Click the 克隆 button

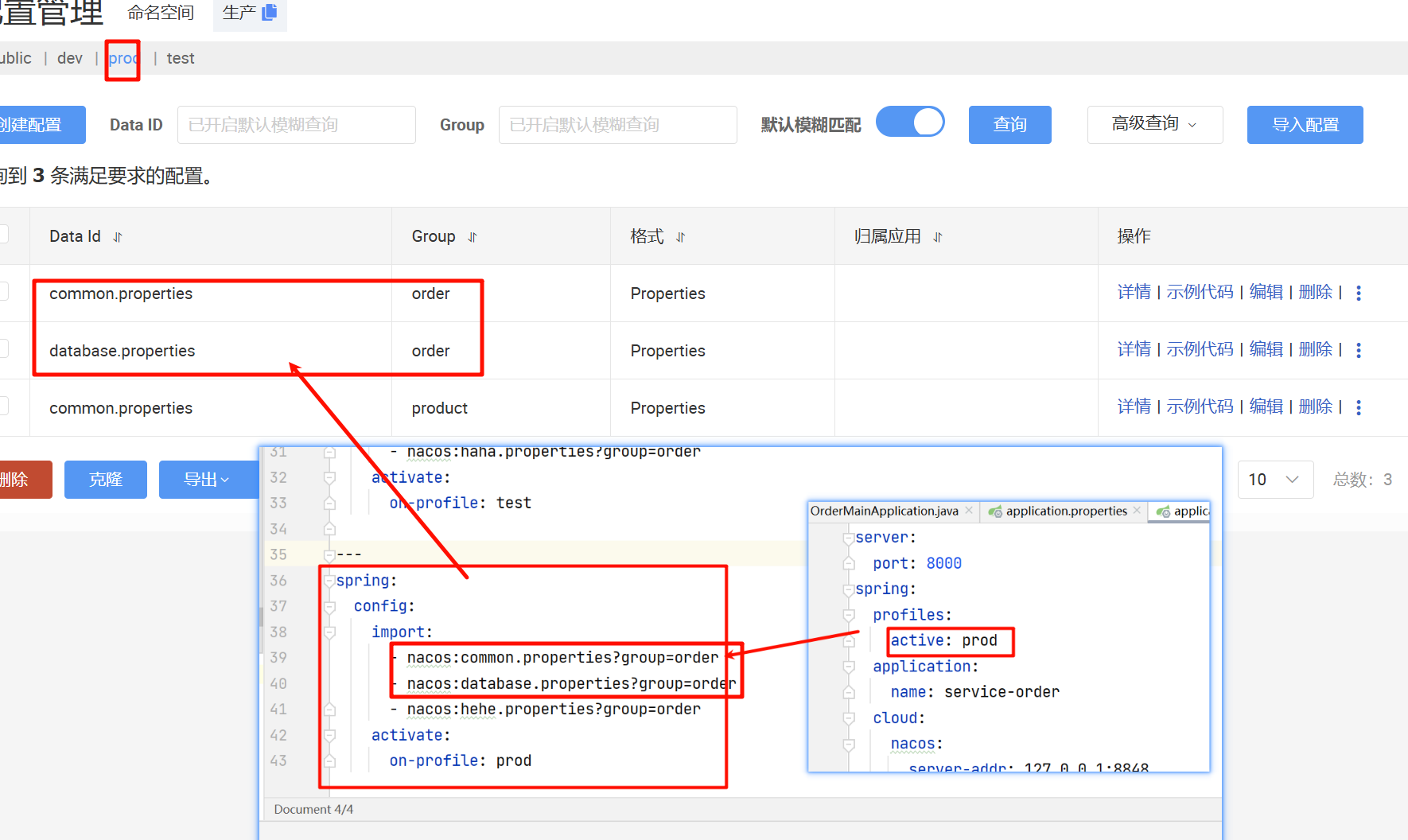[x=106, y=480]
